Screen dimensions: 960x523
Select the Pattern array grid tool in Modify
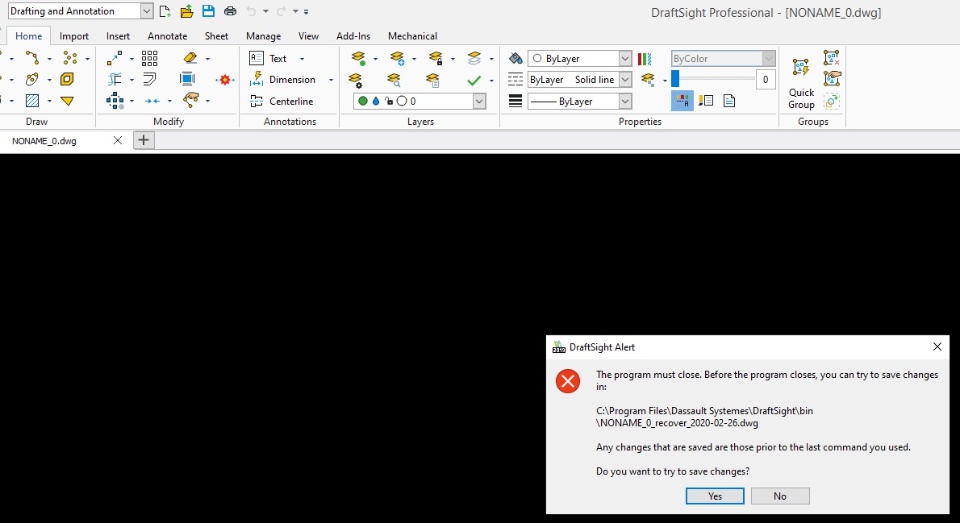[149, 58]
